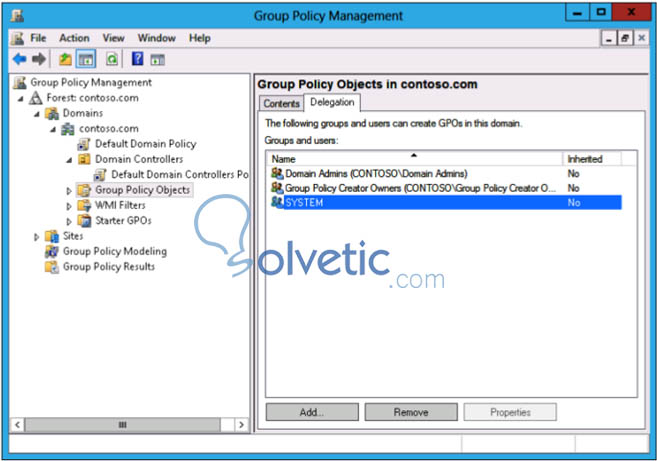Restore the inner MDI window

click(x=625, y=39)
